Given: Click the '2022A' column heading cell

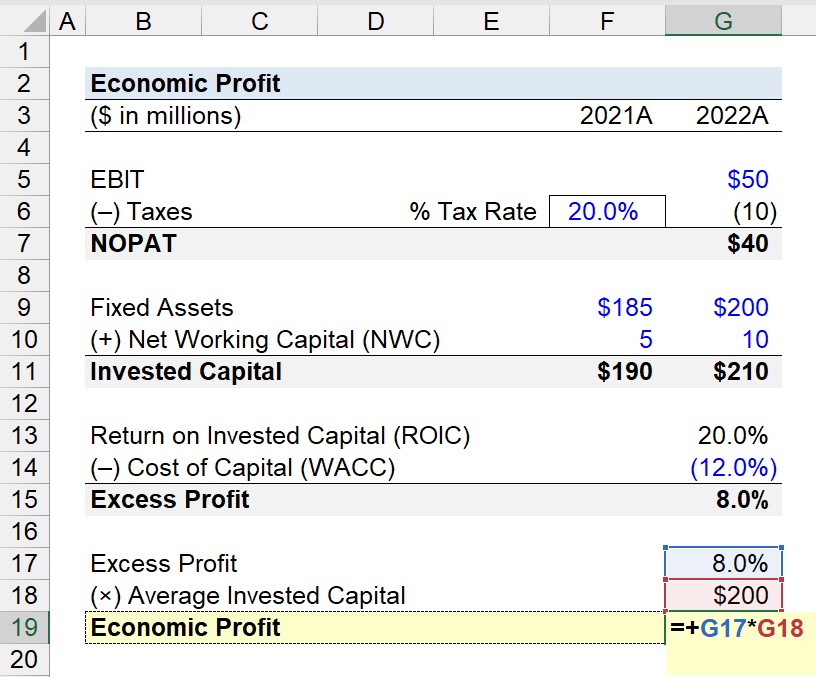Looking at the screenshot, I should pyautogui.click(x=732, y=116).
